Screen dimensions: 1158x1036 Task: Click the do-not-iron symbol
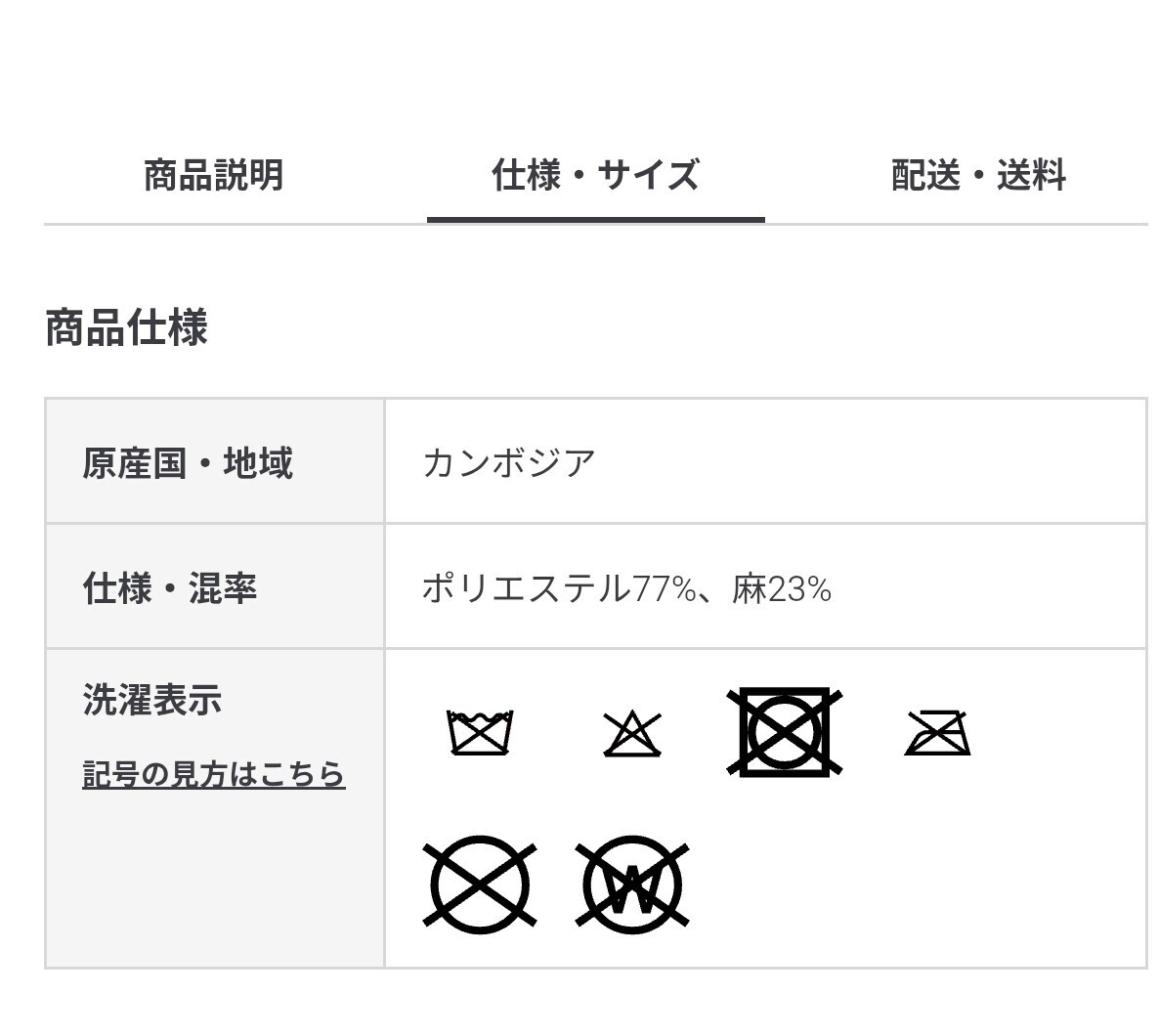point(937,733)
